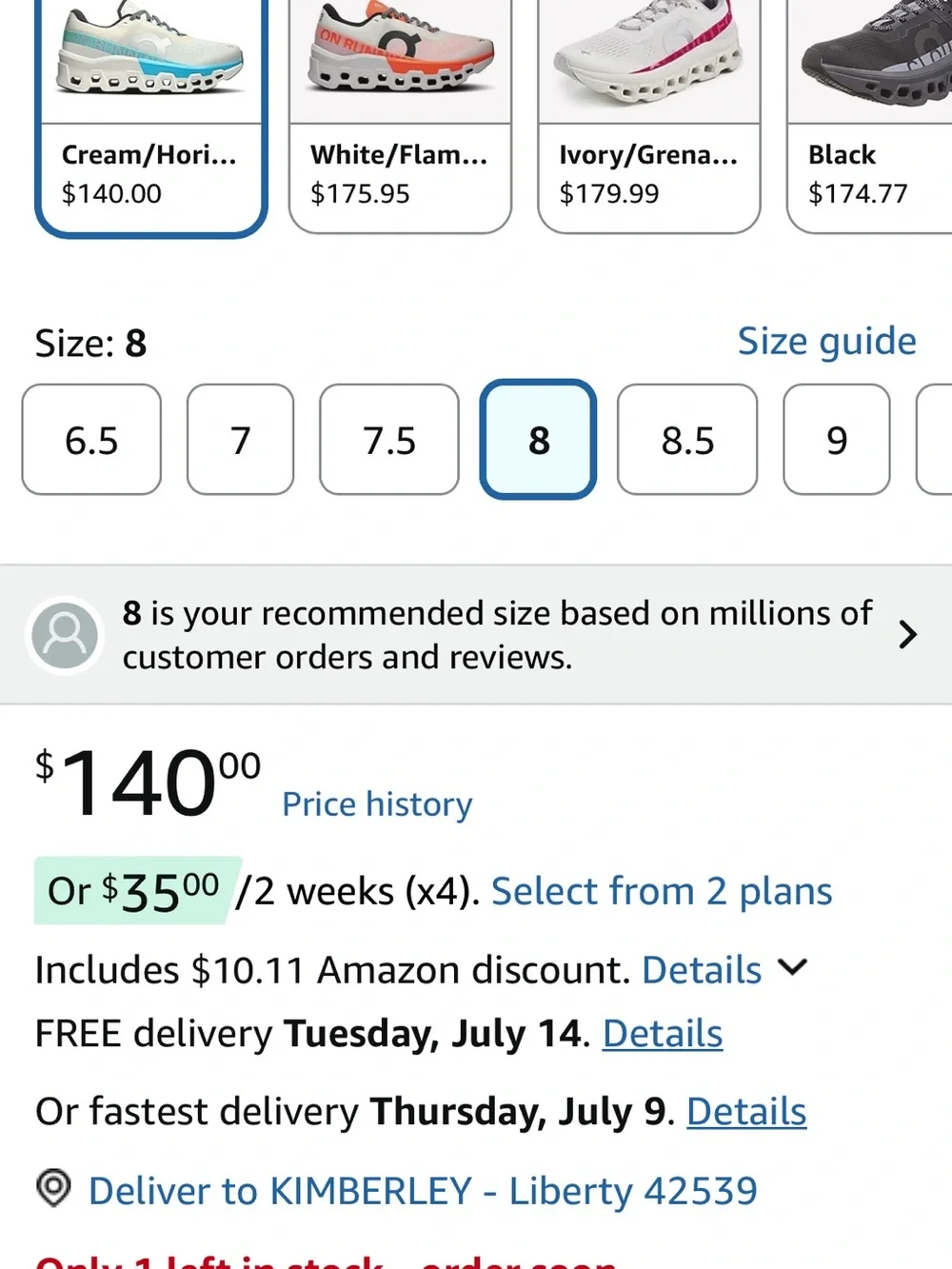Select the highlighted size 8 button
952x1269 pixels.
pos(539,440)
